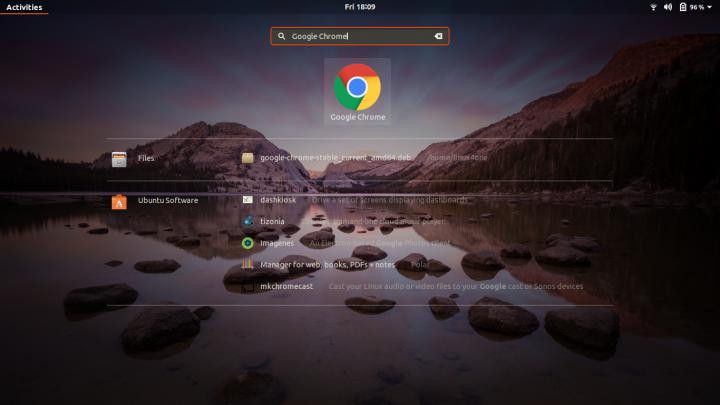Viewport: 720px width, 405px height.
Task: Click the Polar manager app icon
Action: (x=248, y=264)
